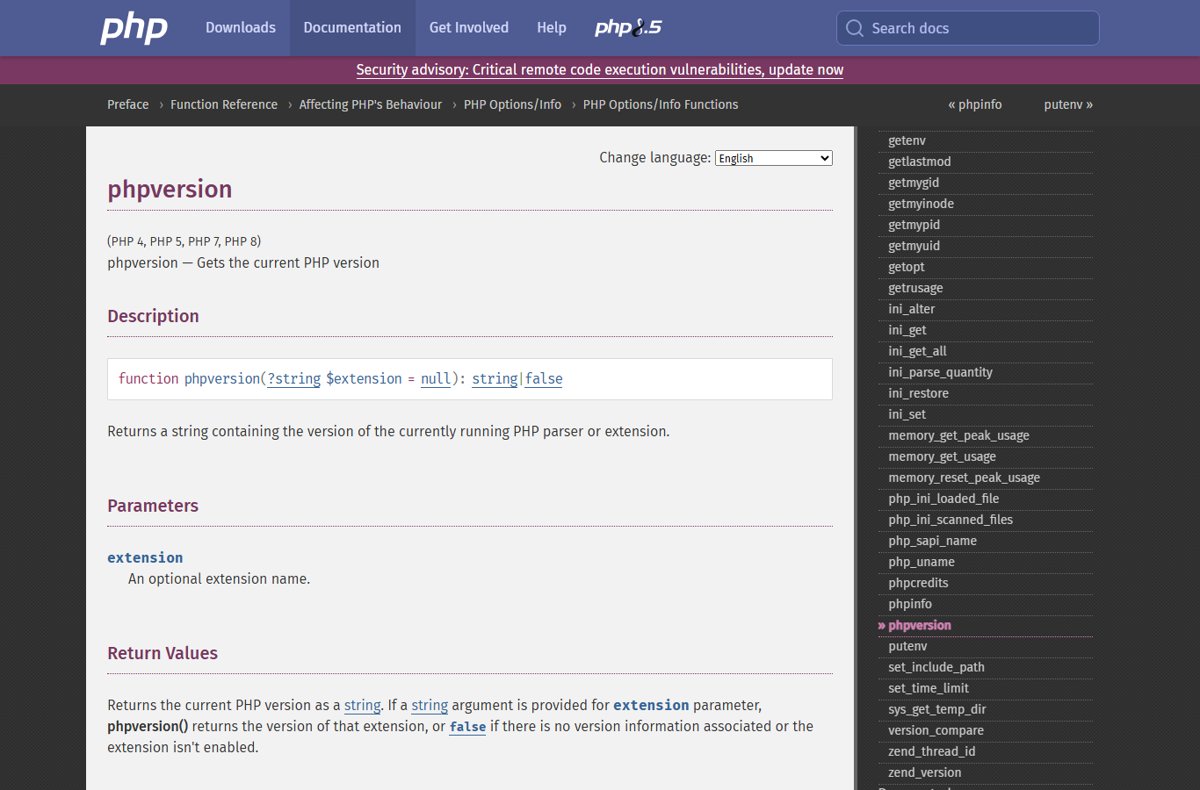The height and width of the screenshot is (790, 1200).
Task: Click the Description section heading
Action: 153,316
